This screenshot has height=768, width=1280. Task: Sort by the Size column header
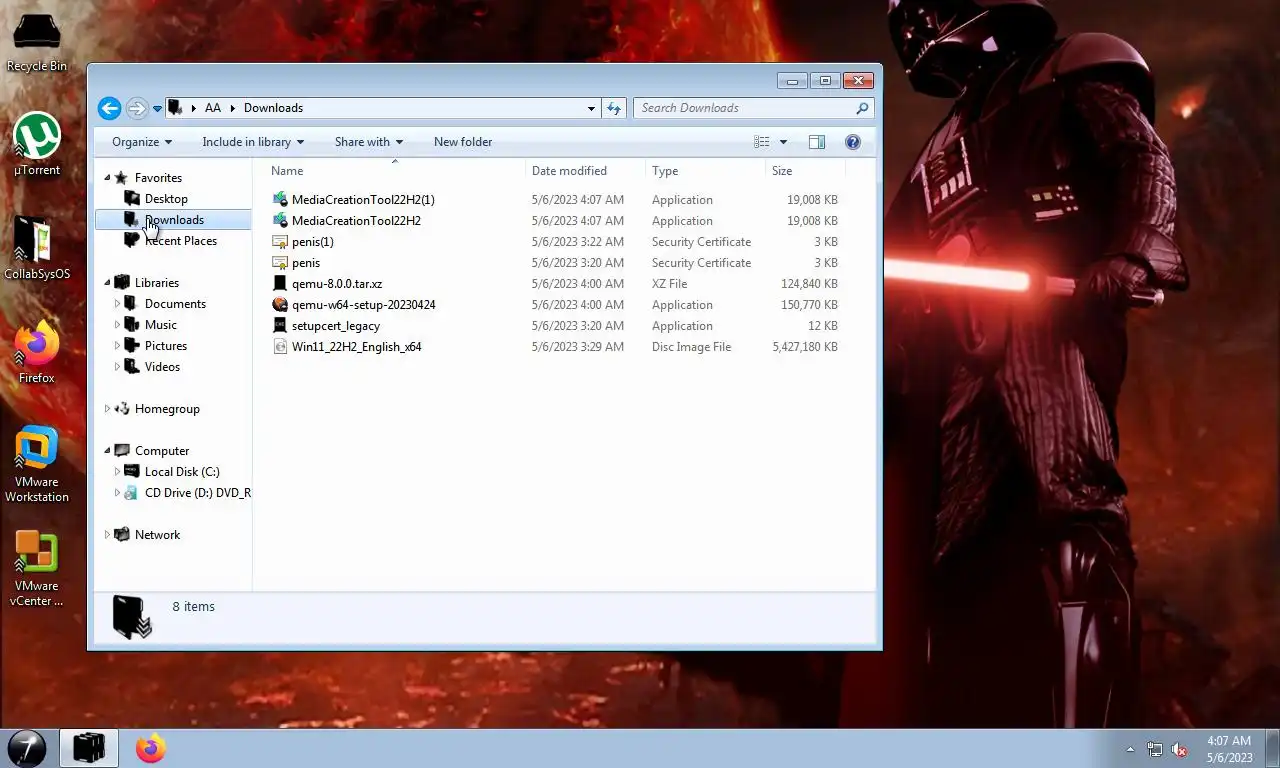(805, 171)
